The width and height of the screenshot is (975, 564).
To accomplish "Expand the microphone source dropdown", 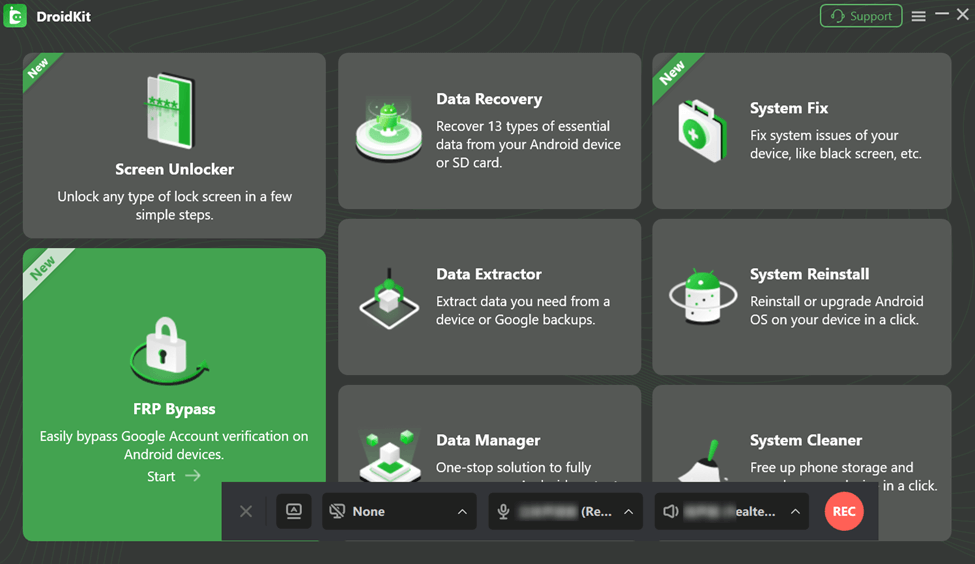I will [x=629, y=512].
